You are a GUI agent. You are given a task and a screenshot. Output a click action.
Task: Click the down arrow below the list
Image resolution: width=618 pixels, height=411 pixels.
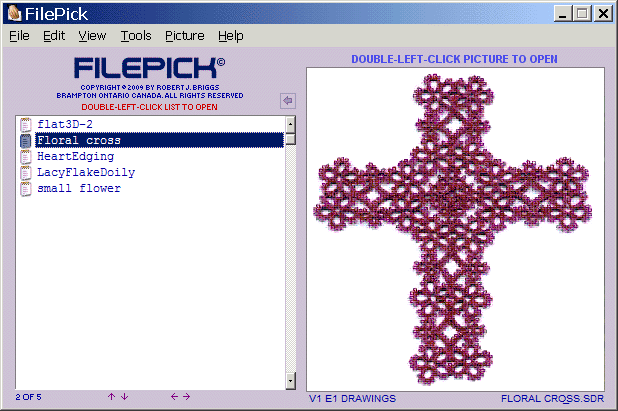coord(125,396)
